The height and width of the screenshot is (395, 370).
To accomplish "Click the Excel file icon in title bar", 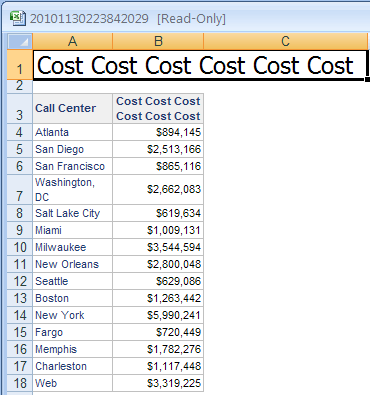I will coord(18,18).
